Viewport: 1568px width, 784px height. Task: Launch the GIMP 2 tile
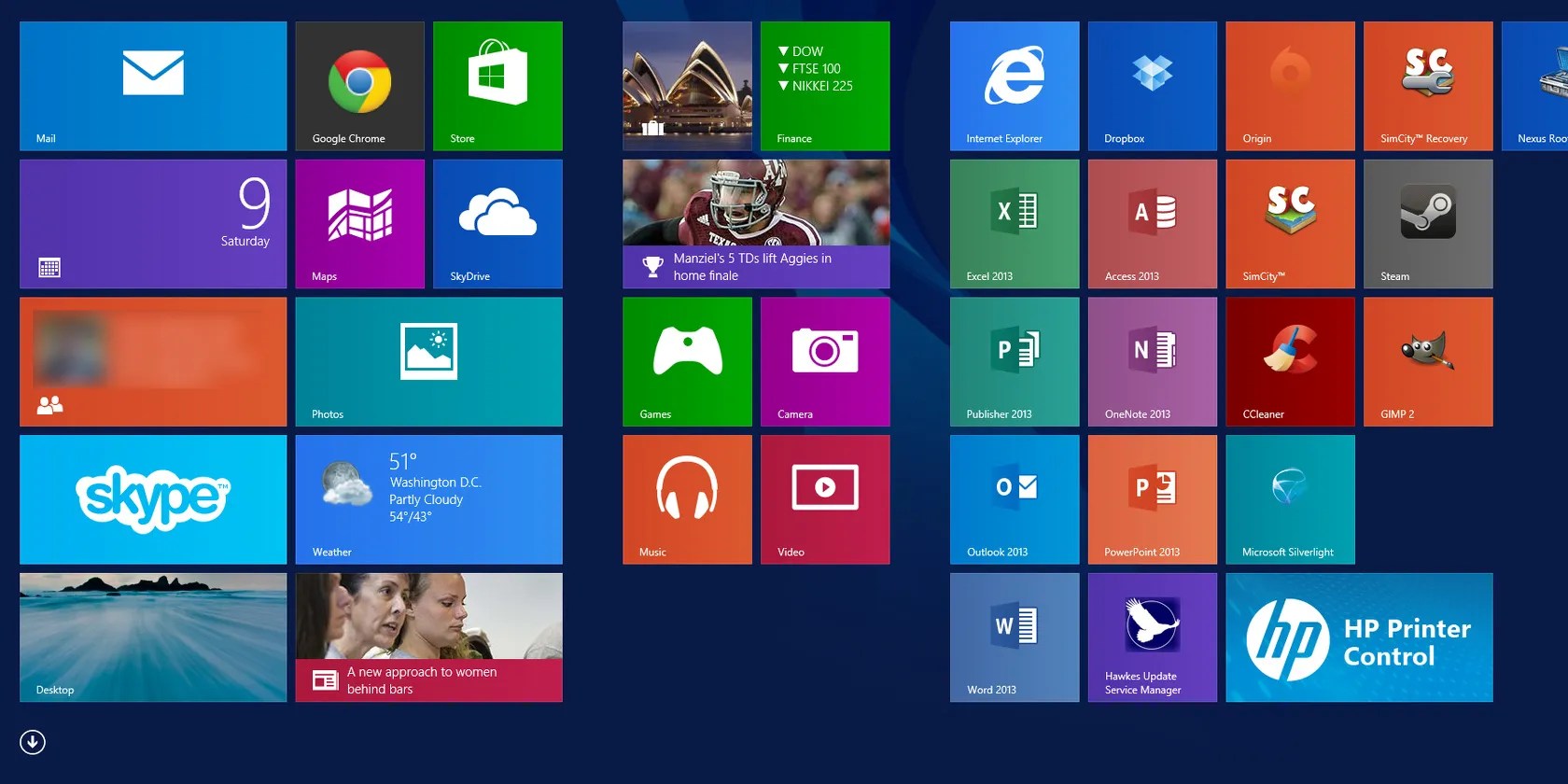tap(1428, 362)
